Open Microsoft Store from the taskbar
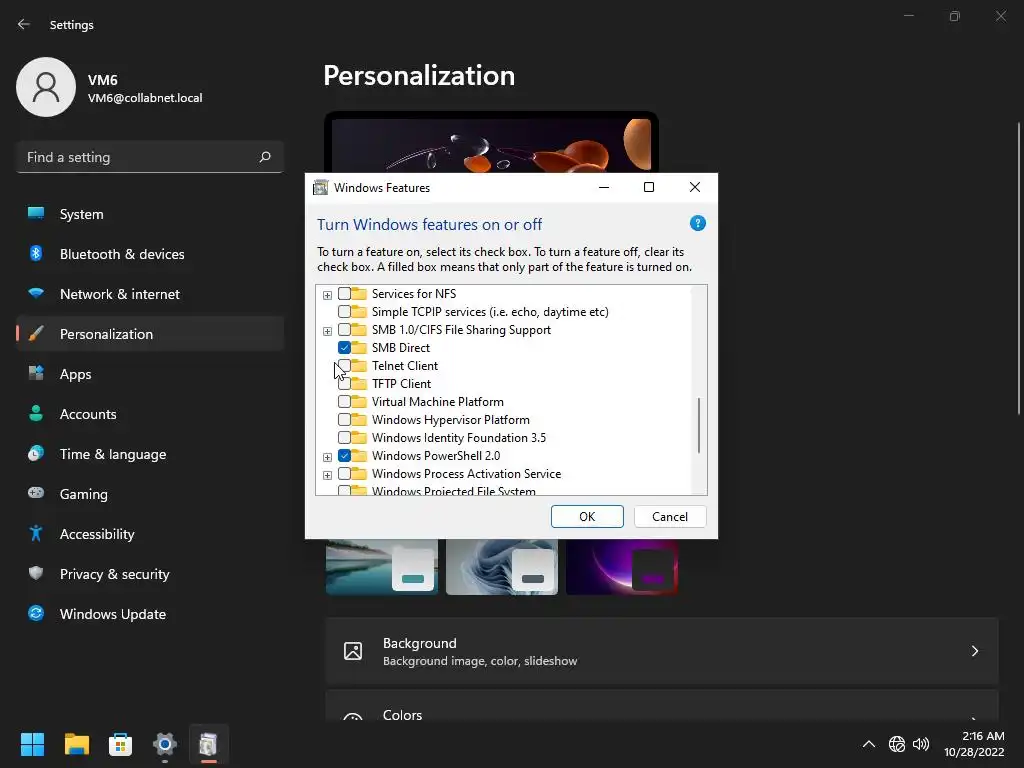Screen dimensions: 1024x768 click(x=120, y=744)
